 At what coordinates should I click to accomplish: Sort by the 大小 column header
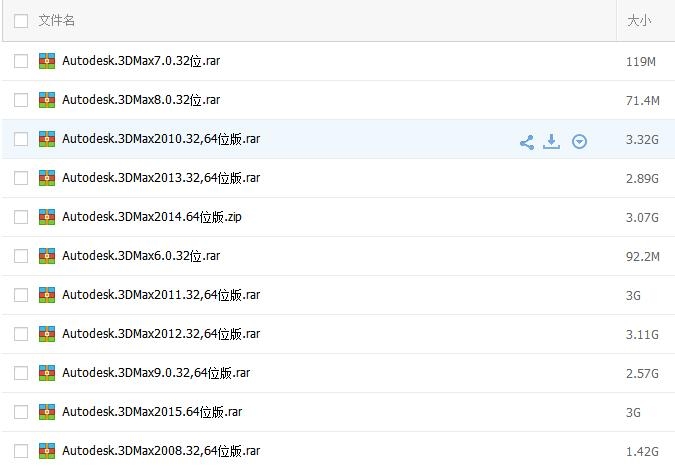(x=639, y=20)
